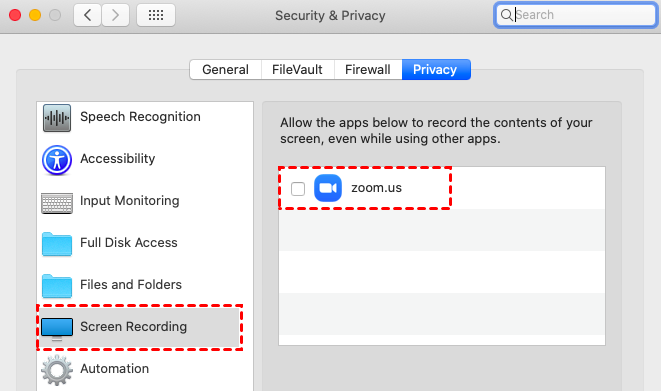Click the Automation gear icon
The width and height of the screenshot is (661, 391).
(x=57, y=370)
